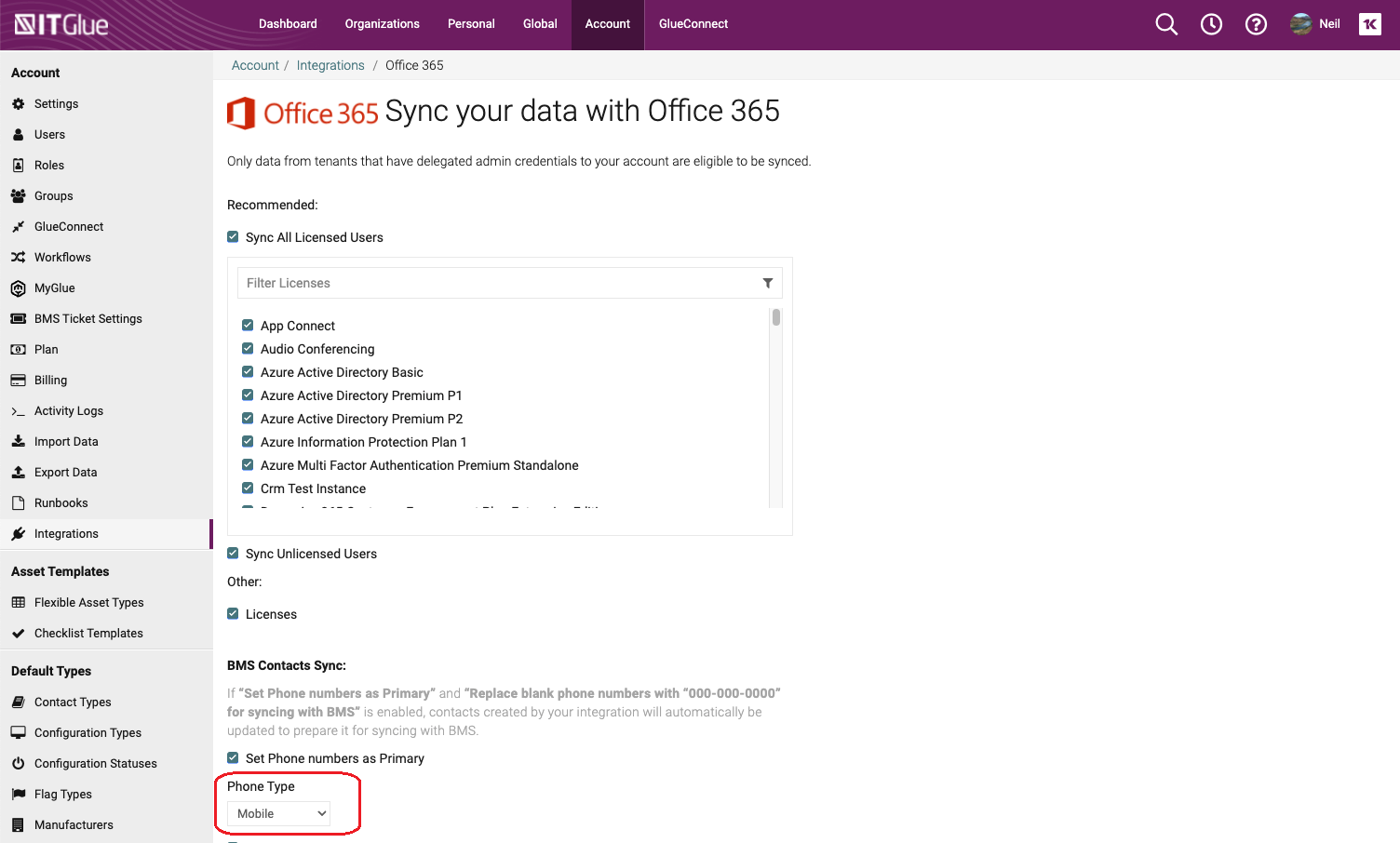Click the Workflows shuffle icon
The image size is (1400, 843).
18,258
